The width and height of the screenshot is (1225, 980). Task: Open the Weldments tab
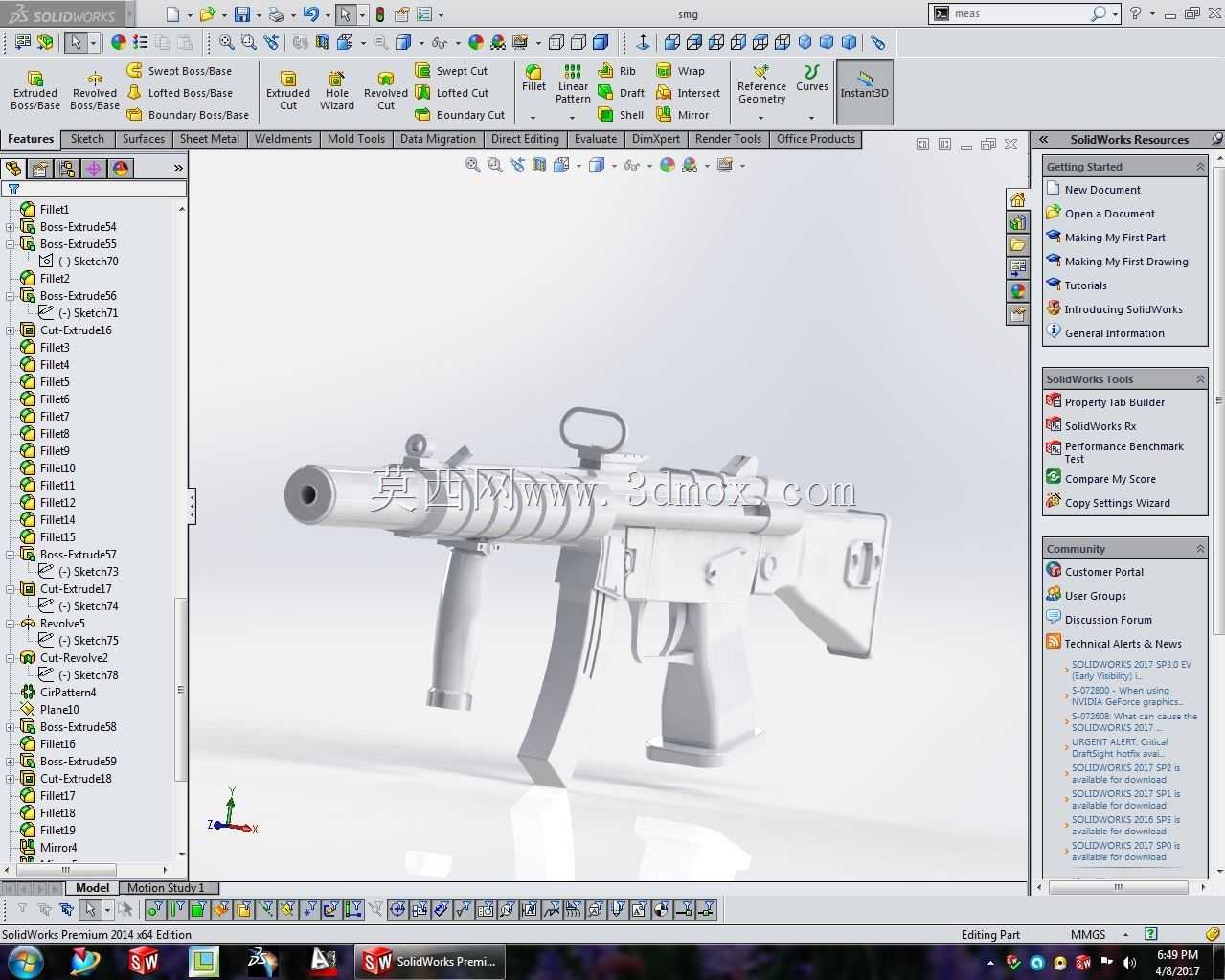(284, 139)
